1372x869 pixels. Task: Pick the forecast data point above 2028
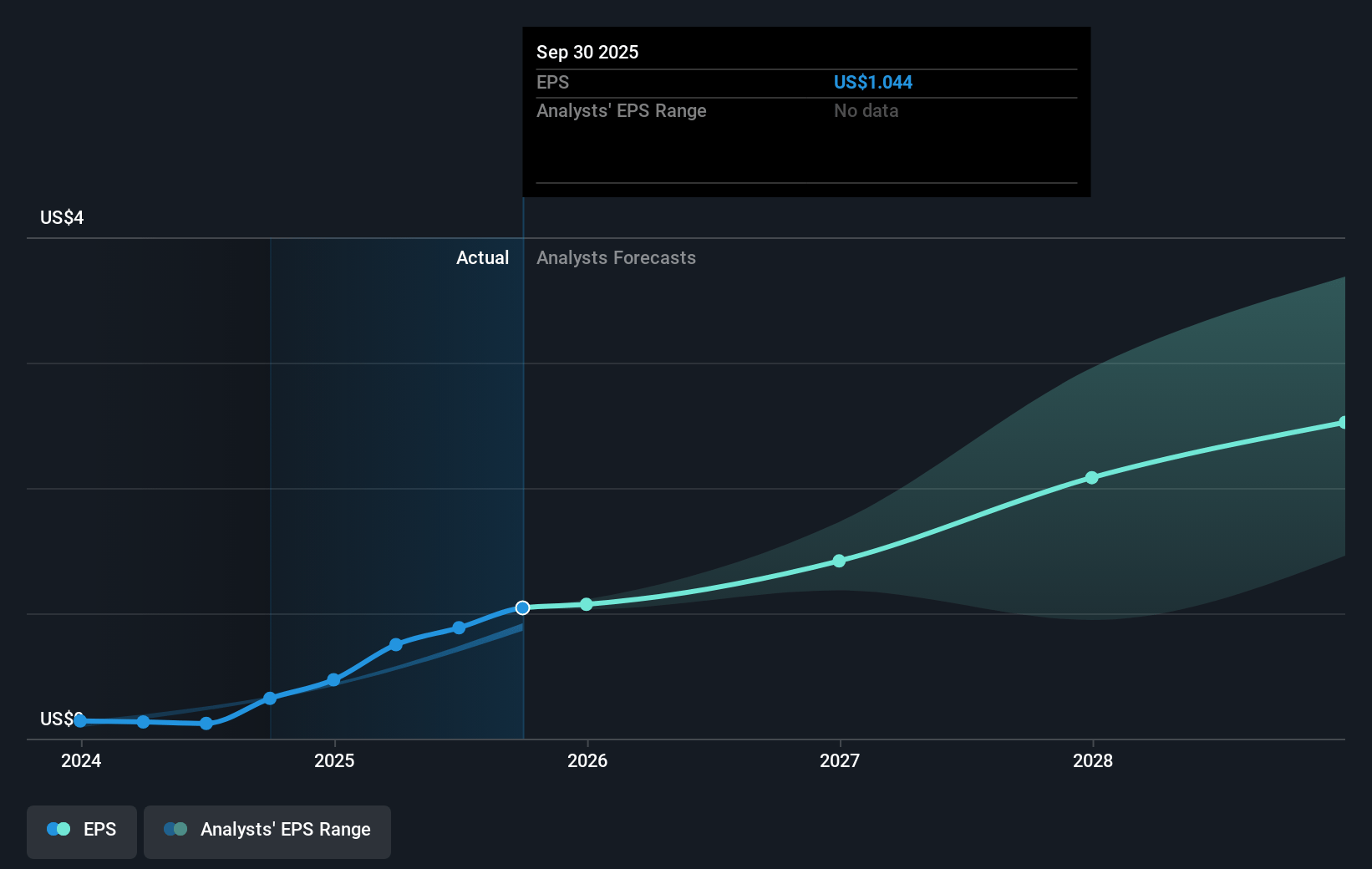point(1091,478)
